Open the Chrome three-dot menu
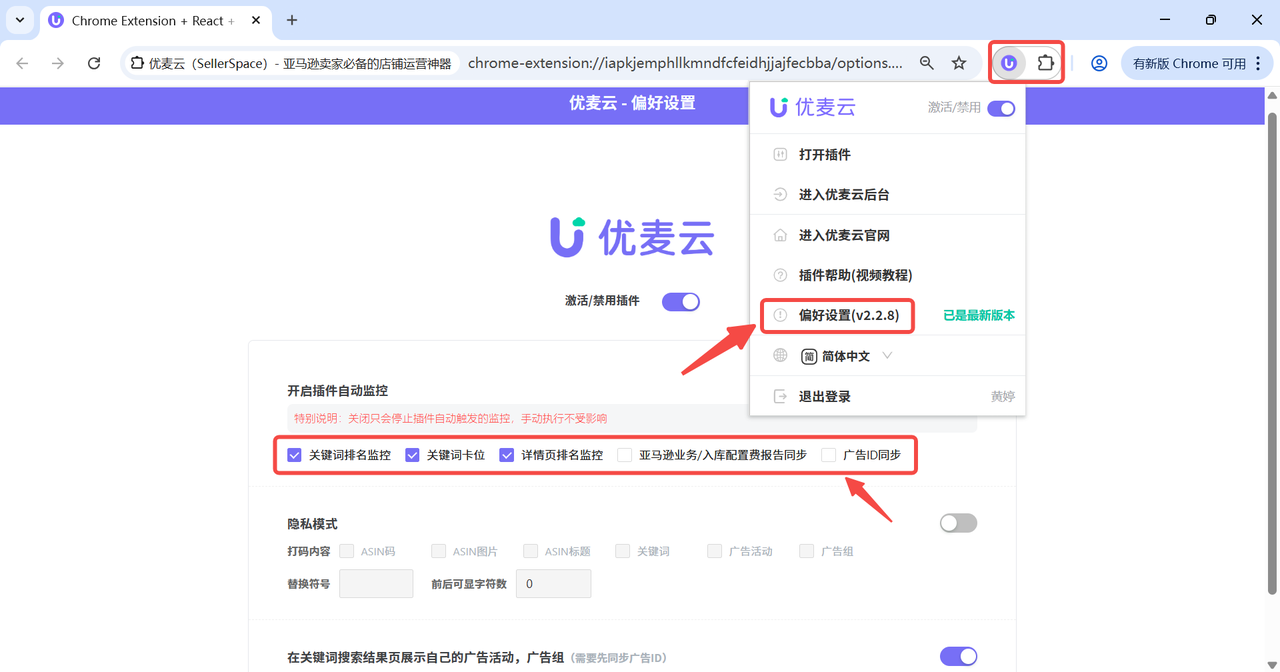Image resolution: width=1280 pixels, height=672 pixels. (x=1258, y=62)
